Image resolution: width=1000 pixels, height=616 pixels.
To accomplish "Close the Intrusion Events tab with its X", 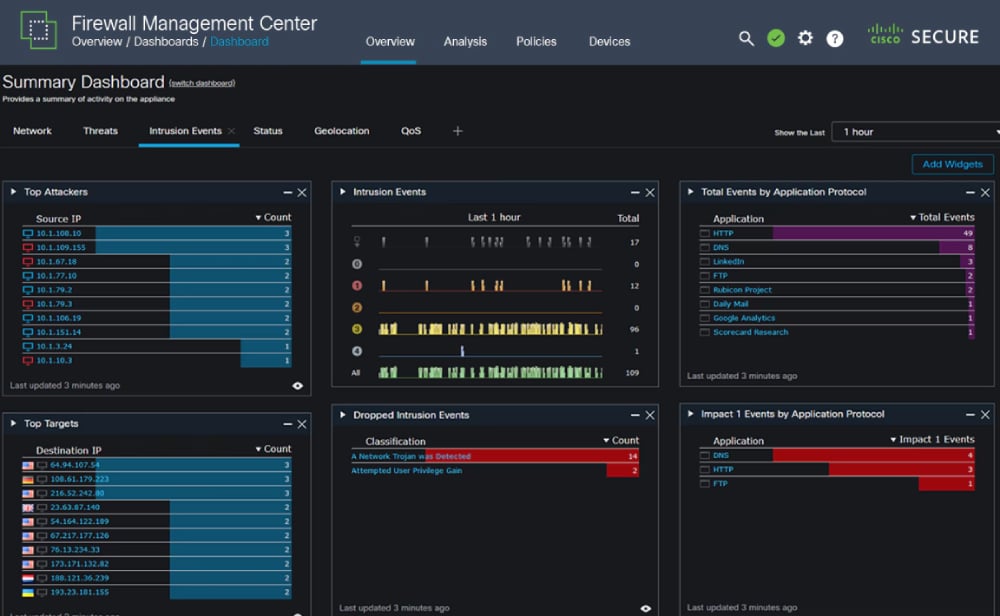I will coord(231,131).
